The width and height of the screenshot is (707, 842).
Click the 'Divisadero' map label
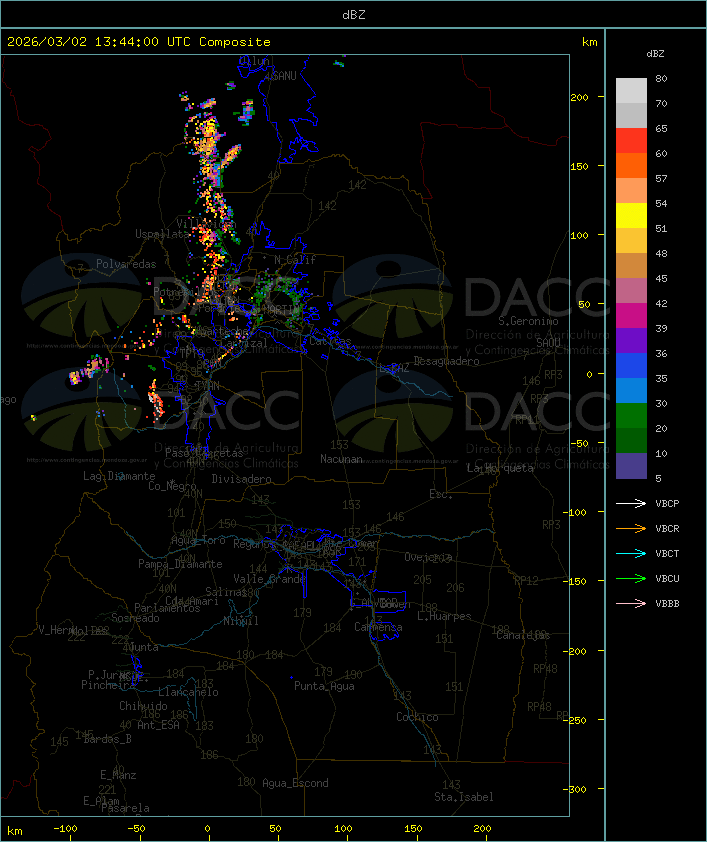[241, 478]
